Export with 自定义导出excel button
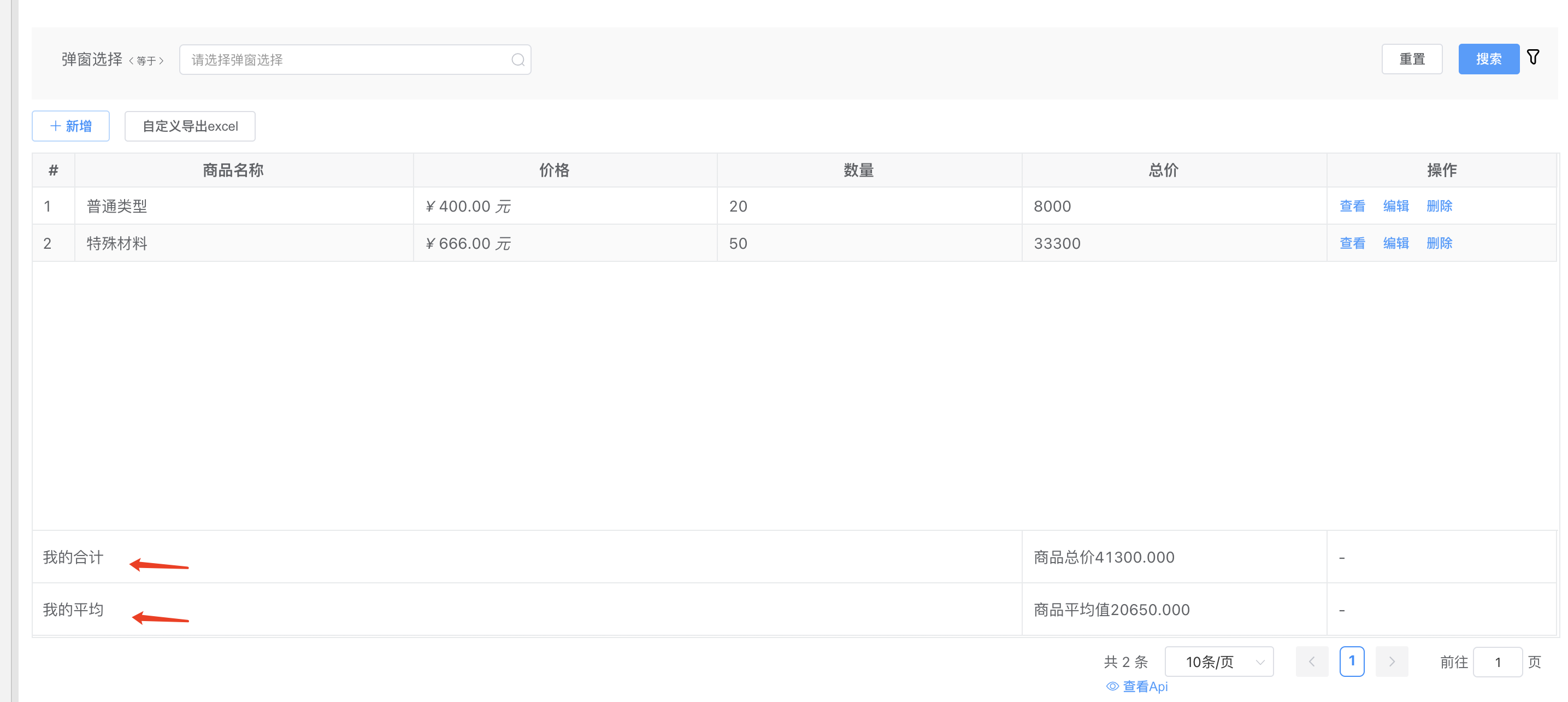1568x702 pixels. (x=190, y=126)
